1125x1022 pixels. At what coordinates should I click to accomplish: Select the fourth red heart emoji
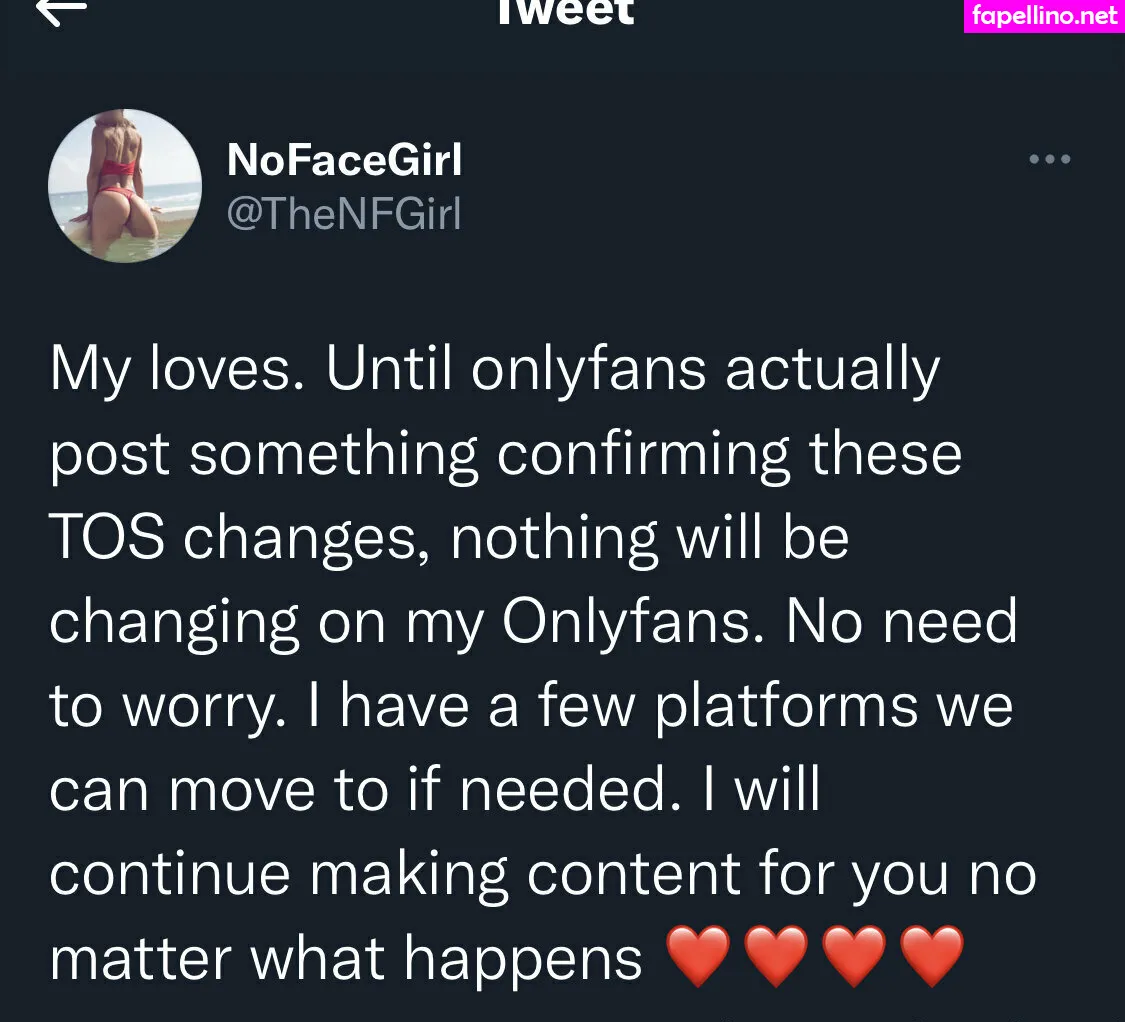point(932,956)
